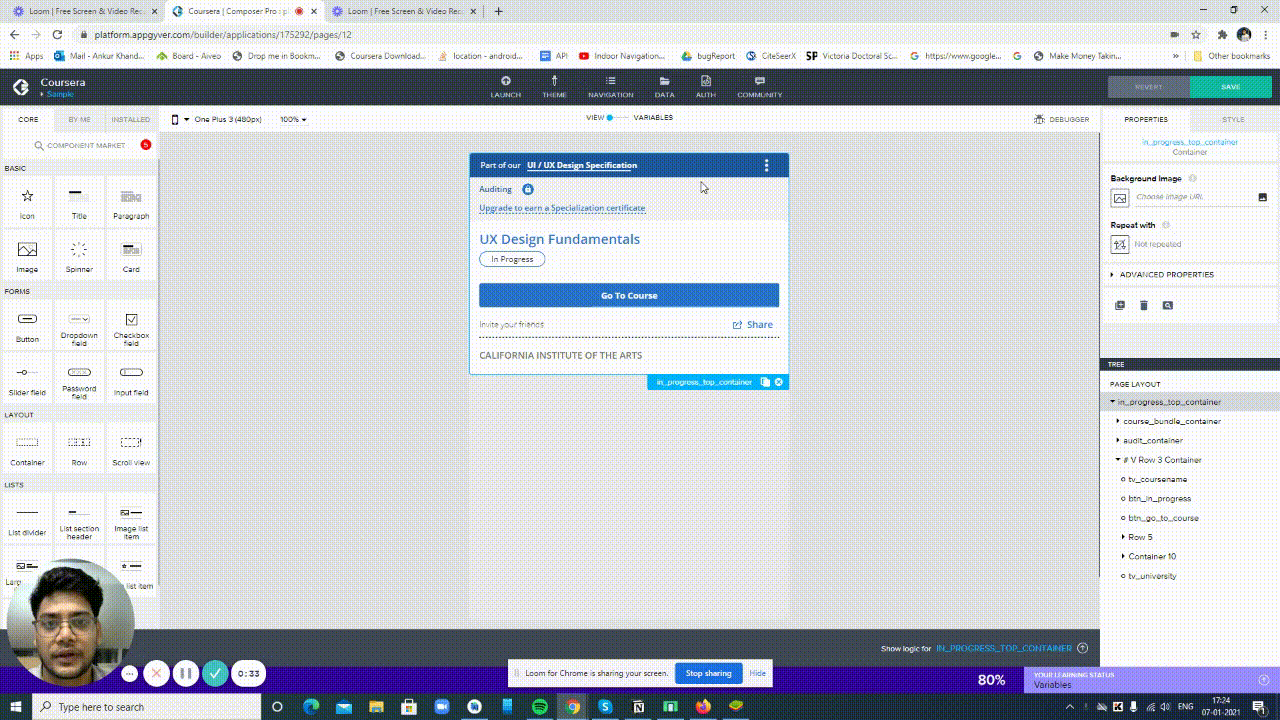Collapse V Row 3 Container node

(x=1118, y=460)
